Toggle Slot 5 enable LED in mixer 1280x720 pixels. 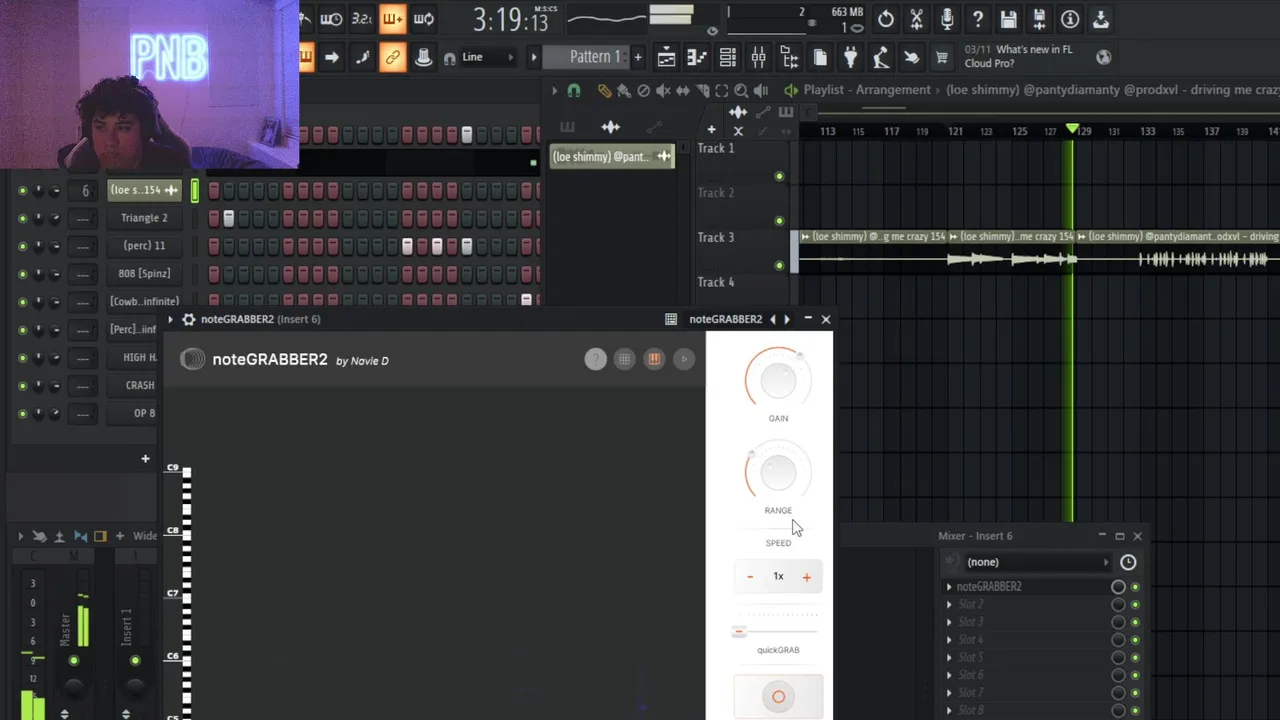(x=1135, y=658)
